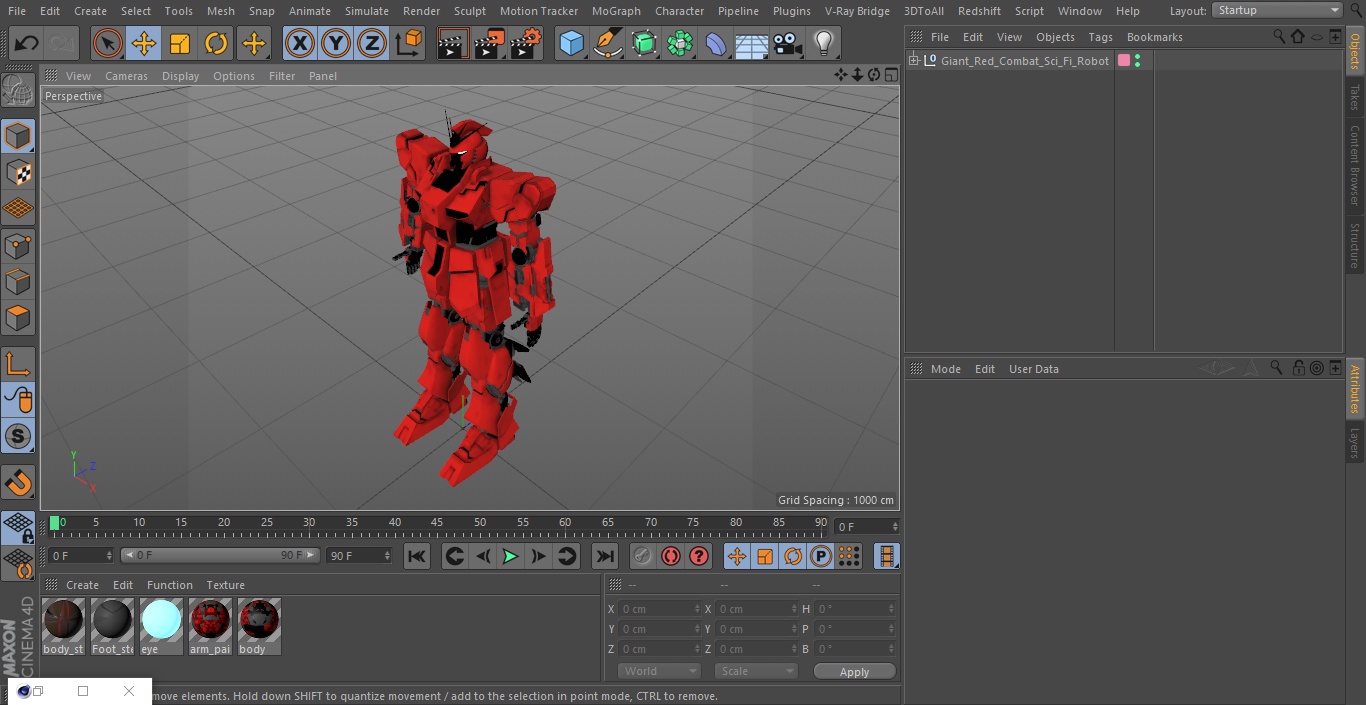1366x705 pixels.
Task: Go to end of animation
Action: coord(605,556)
